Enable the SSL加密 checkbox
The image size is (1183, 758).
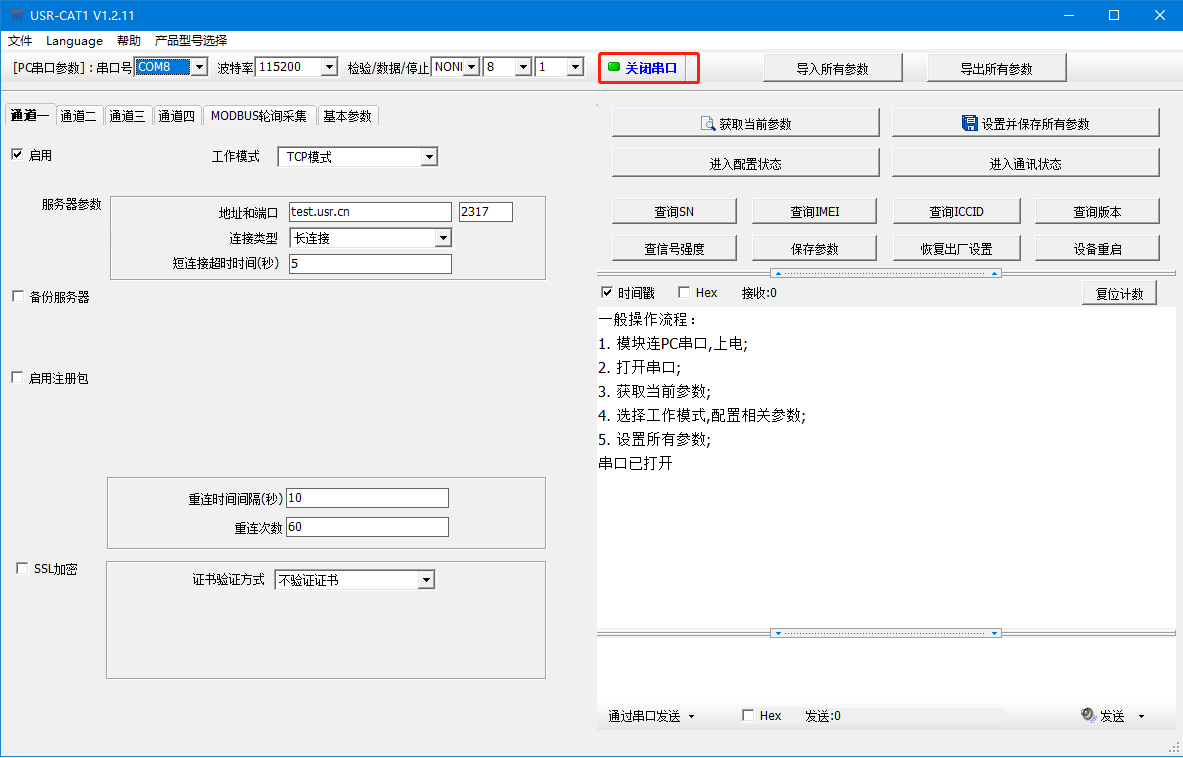coord(22,568)
